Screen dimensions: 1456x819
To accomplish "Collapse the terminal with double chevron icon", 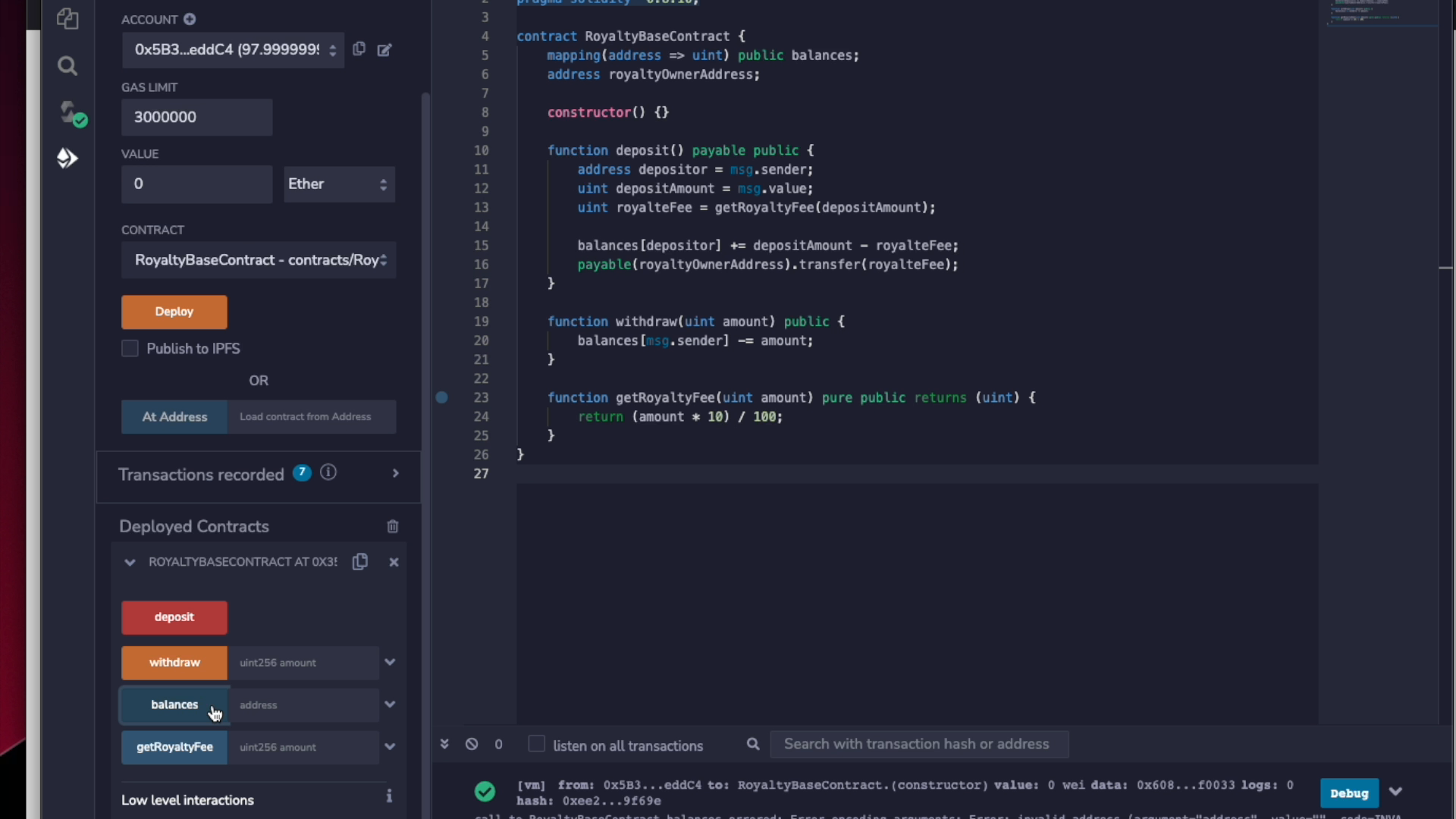I will (x=444, y=744).
